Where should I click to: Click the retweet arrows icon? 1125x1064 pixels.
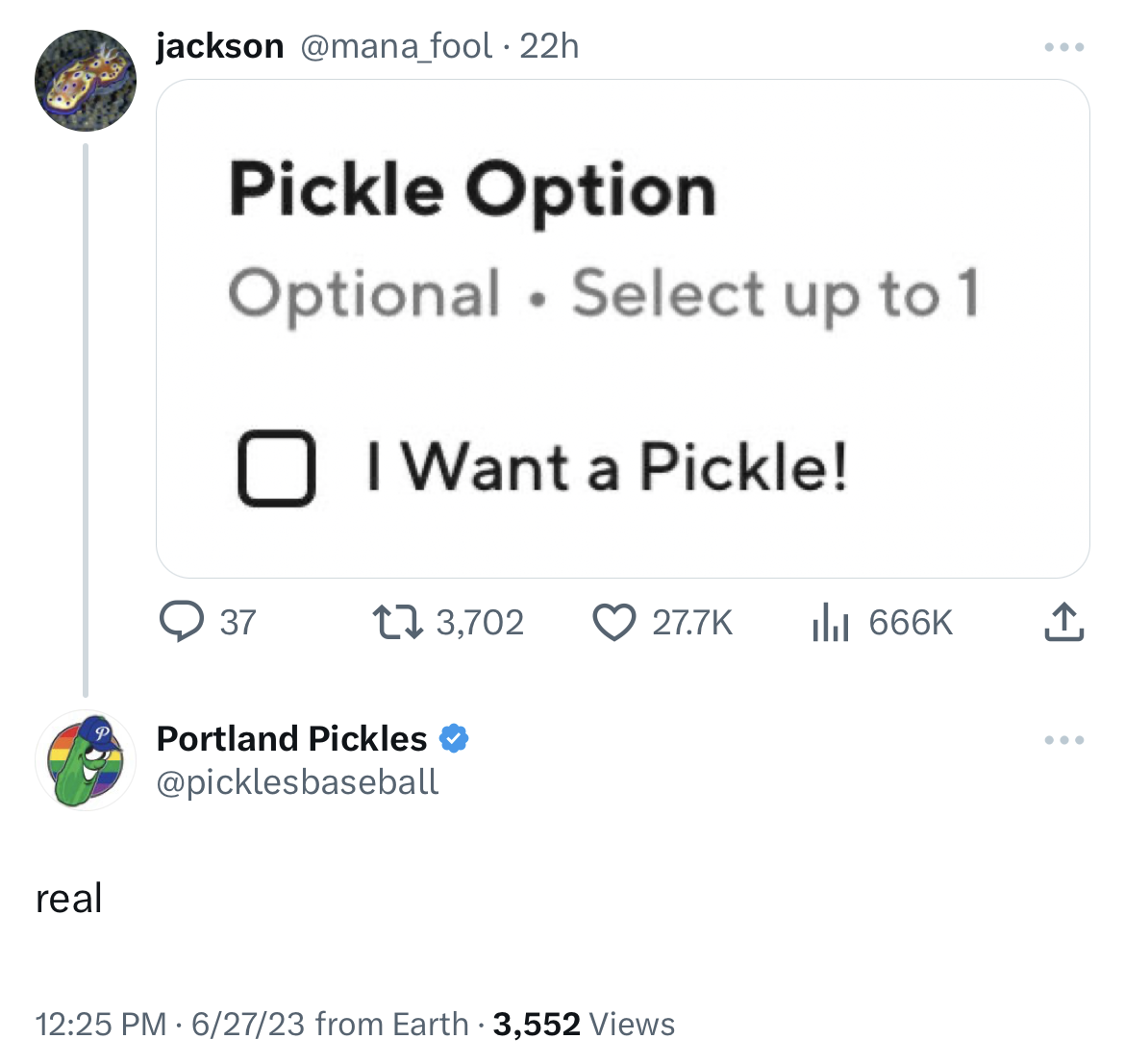click(x=398, y=622)
